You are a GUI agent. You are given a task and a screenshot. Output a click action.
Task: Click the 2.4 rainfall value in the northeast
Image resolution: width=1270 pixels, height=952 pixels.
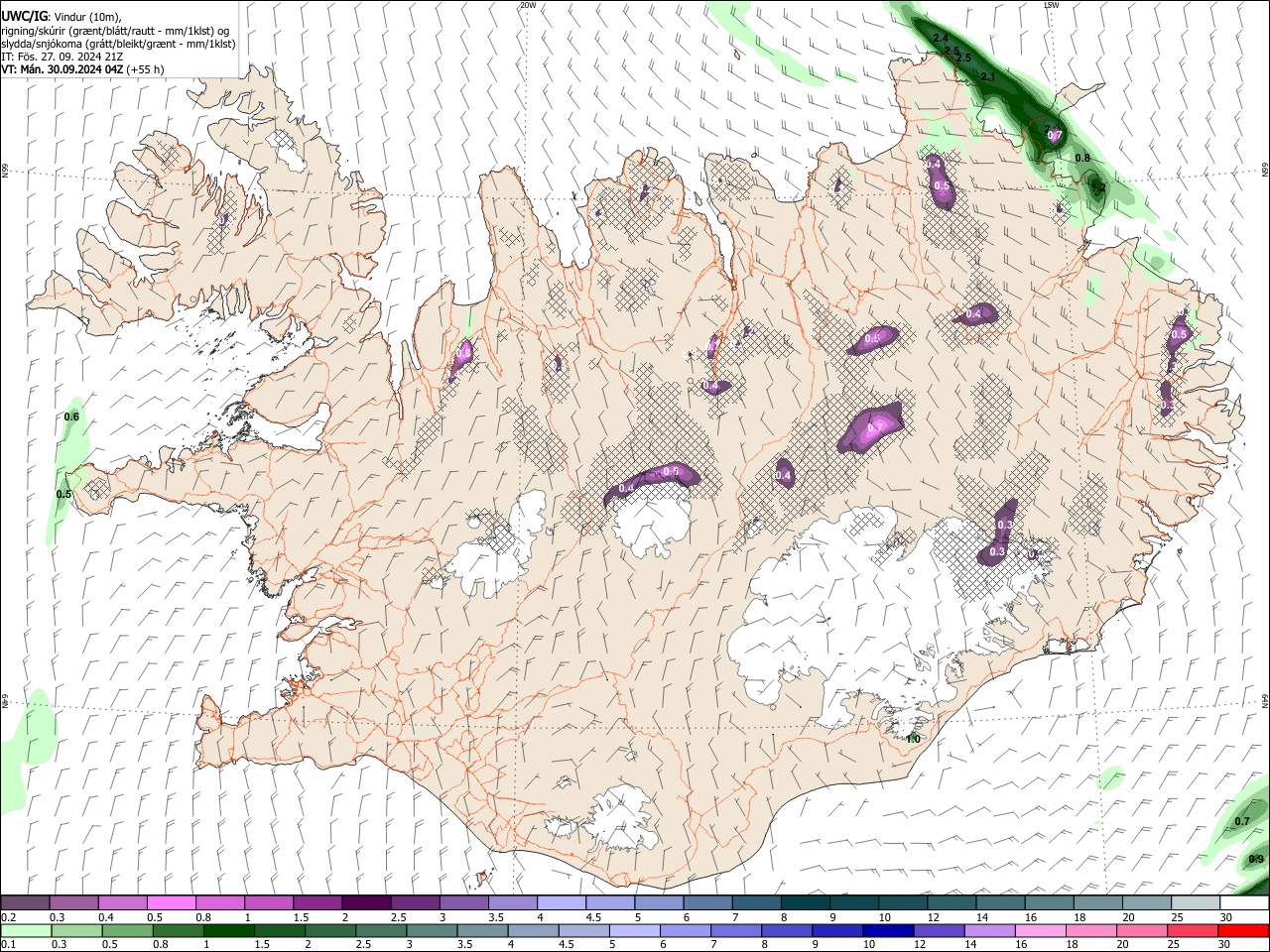pos(941,38)
